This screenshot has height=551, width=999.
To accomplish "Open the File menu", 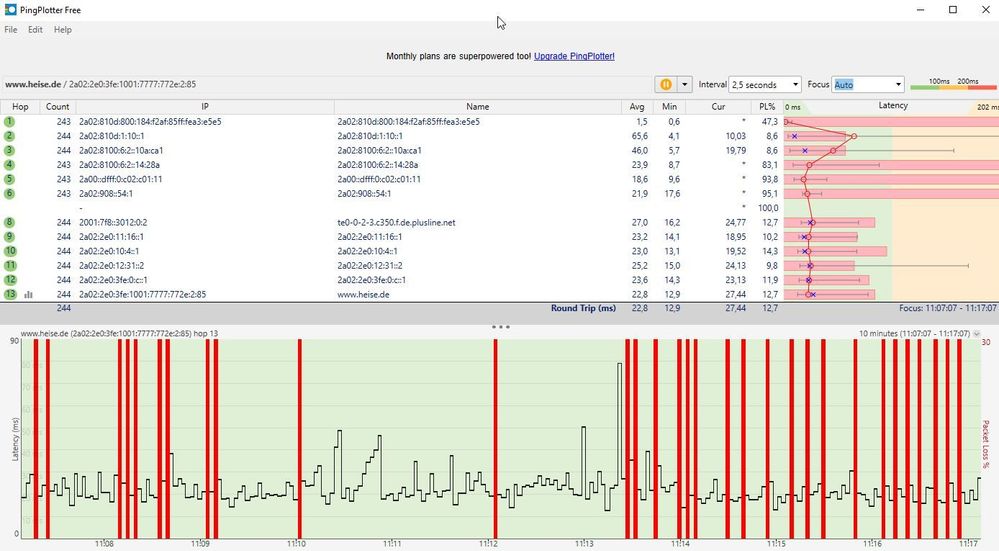I will [x=11, y=29].
